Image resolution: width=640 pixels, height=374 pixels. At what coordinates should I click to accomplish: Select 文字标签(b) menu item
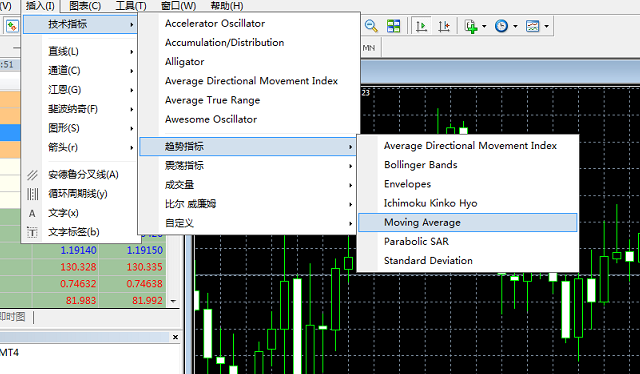pos(80,232)
